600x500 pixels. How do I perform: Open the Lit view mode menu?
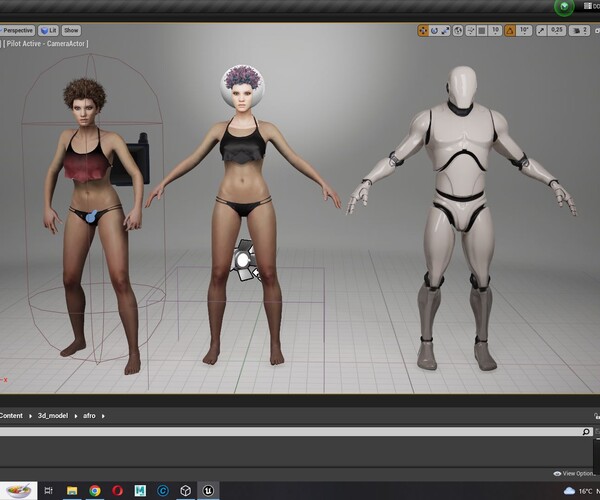tap(49, 30)
